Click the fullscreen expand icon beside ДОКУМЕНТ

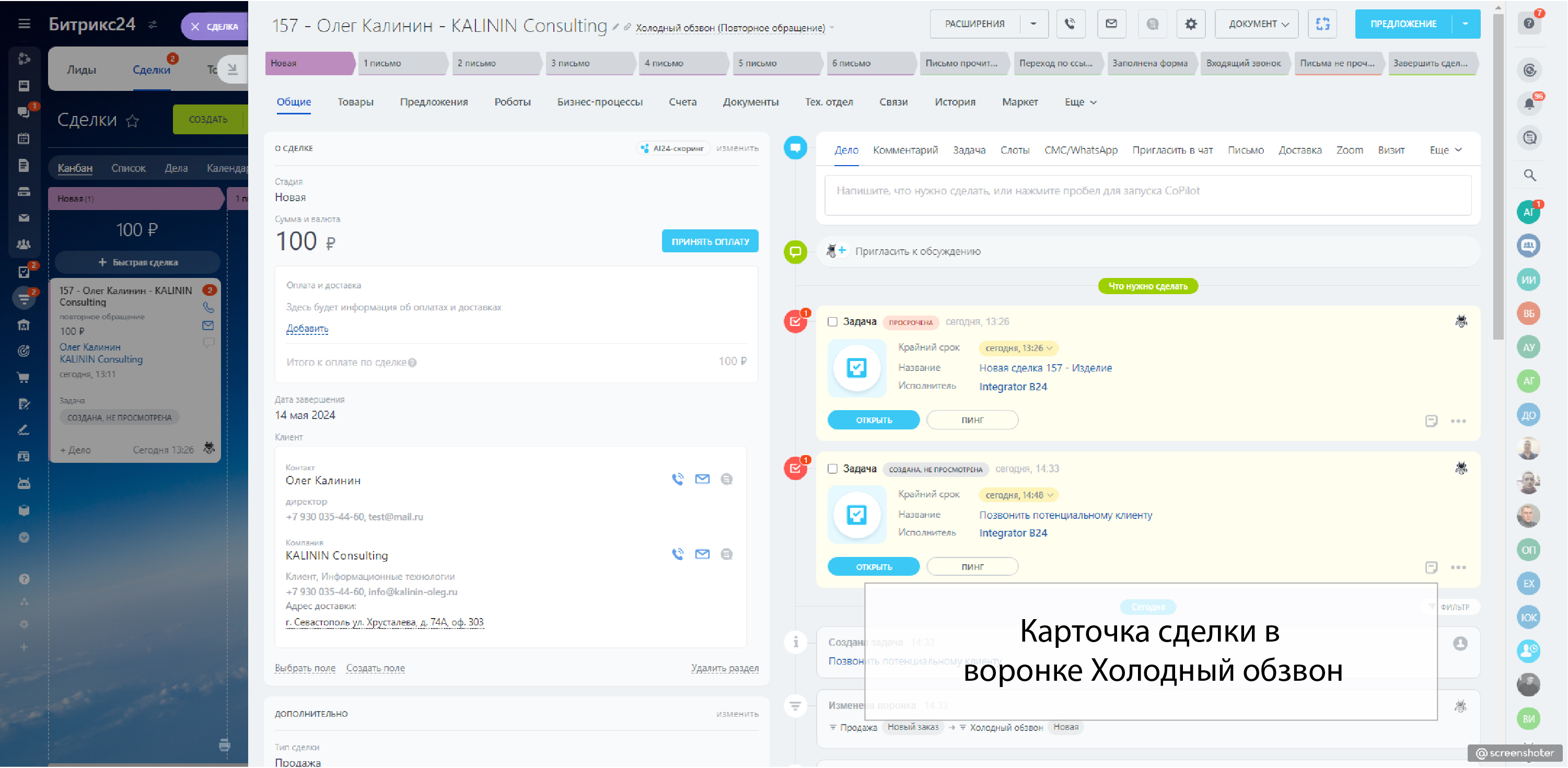coord(1322,25)
